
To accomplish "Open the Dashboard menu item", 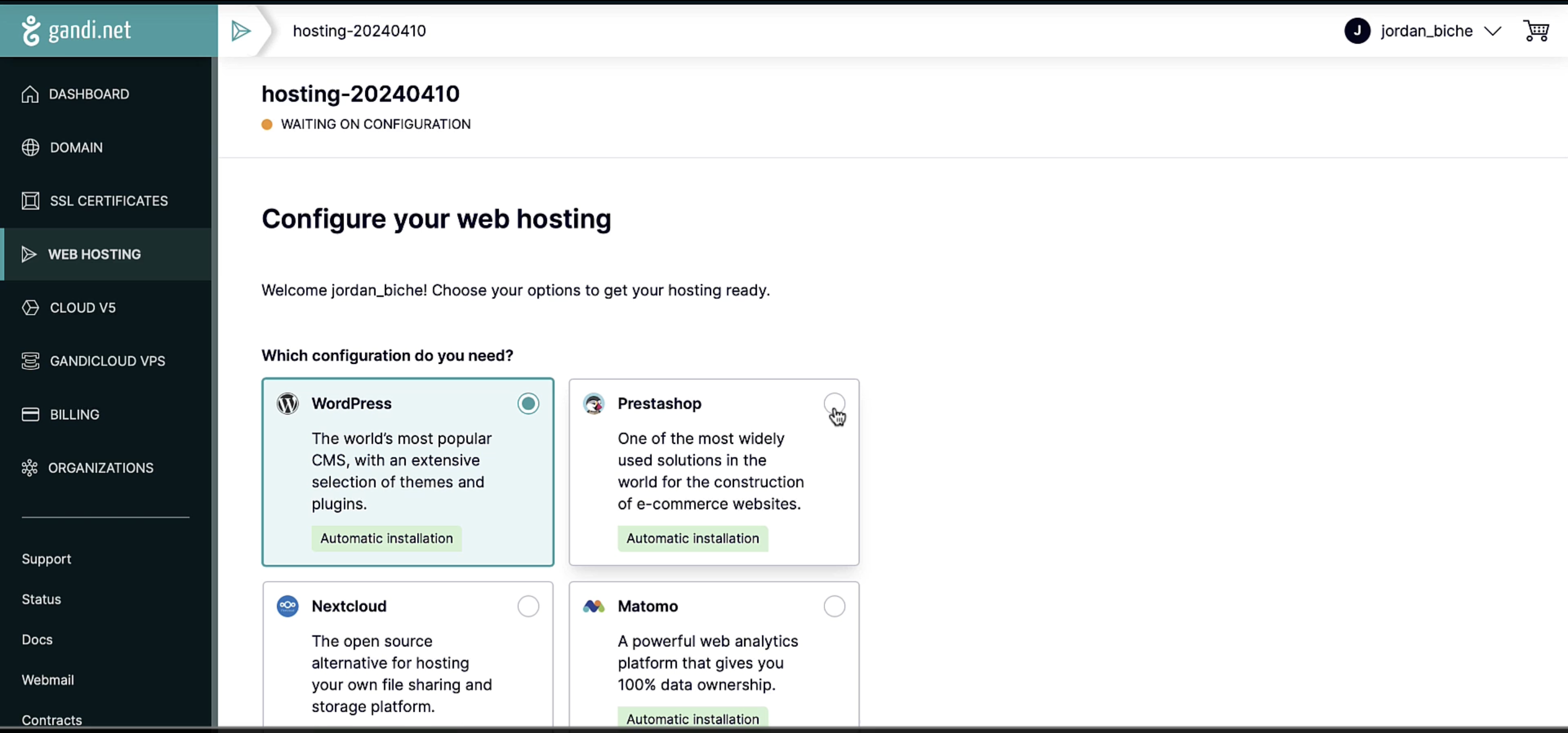I will tap(106, 94).
